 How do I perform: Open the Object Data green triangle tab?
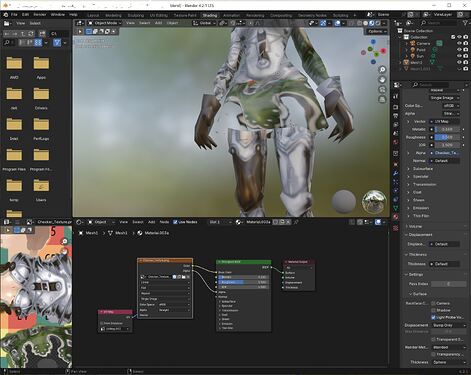pyautogui.click(x=396, y=208)
